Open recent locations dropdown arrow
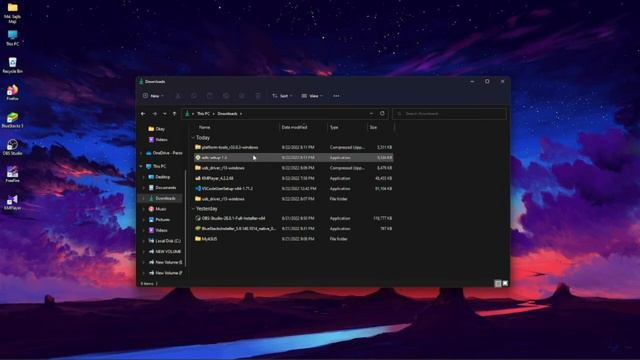This screenshot has width=640, height=360. (164, 113)
